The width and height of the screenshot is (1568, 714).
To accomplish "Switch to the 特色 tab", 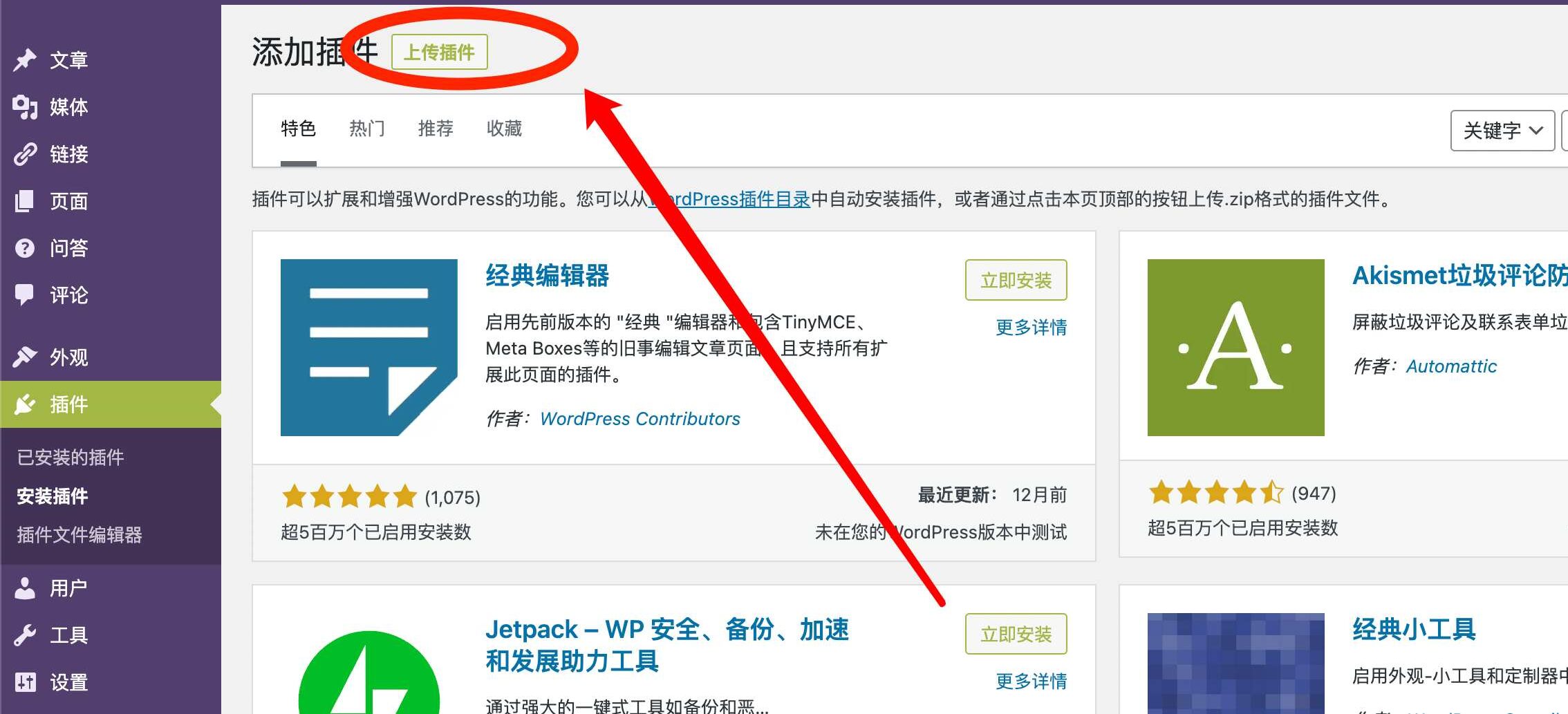I will tap(298, 129).
